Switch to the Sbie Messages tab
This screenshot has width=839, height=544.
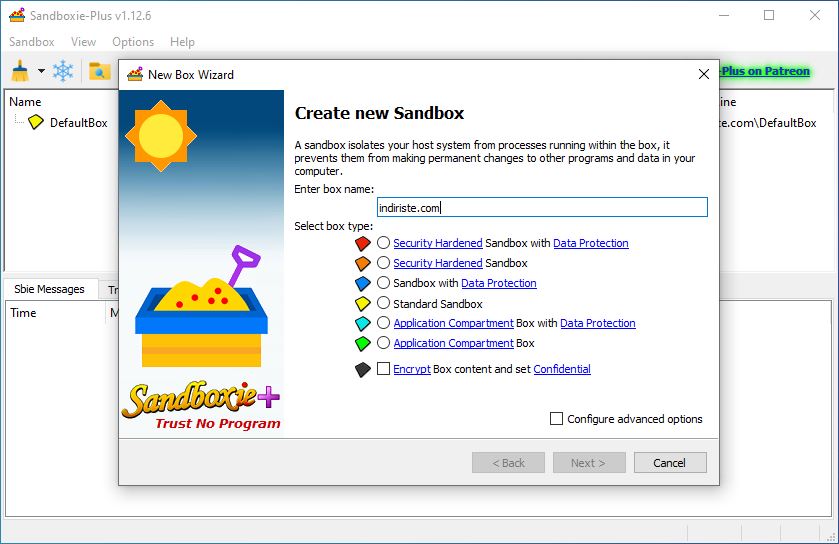tap(49, 289)
